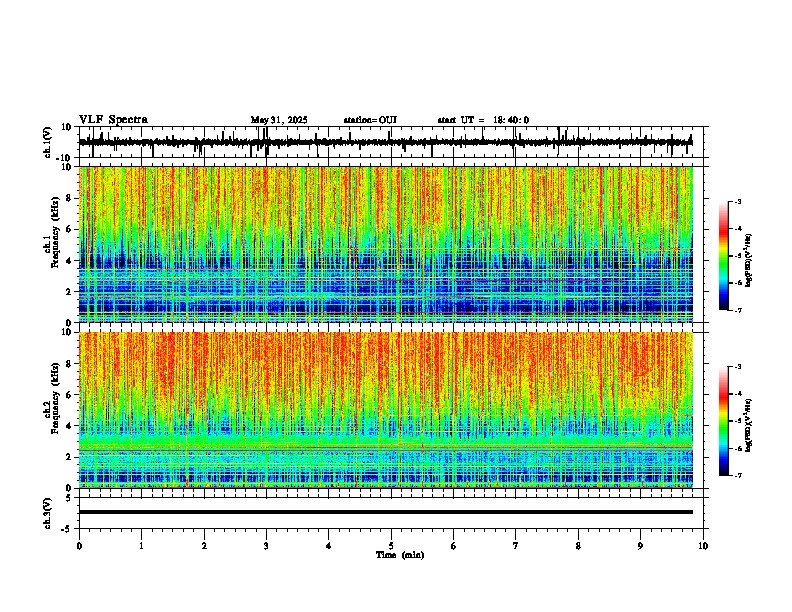Click the "3" tick on the time axis
The height and width of the screenshot is (612, 792).
click(266, 546)
